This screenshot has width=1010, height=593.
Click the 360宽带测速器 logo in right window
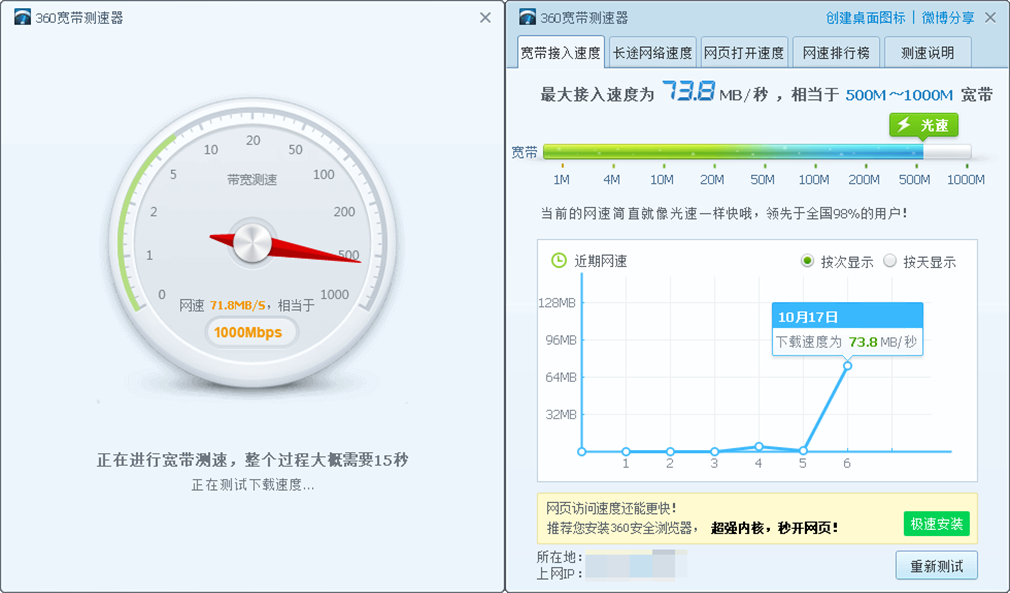point(528,17)
